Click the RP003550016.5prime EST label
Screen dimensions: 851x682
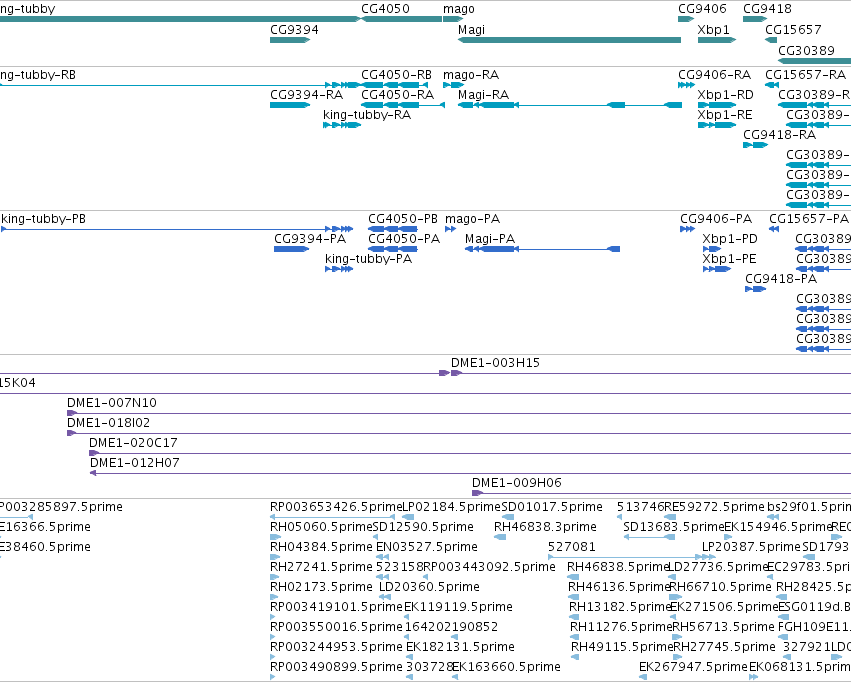(x=336, y=627)
